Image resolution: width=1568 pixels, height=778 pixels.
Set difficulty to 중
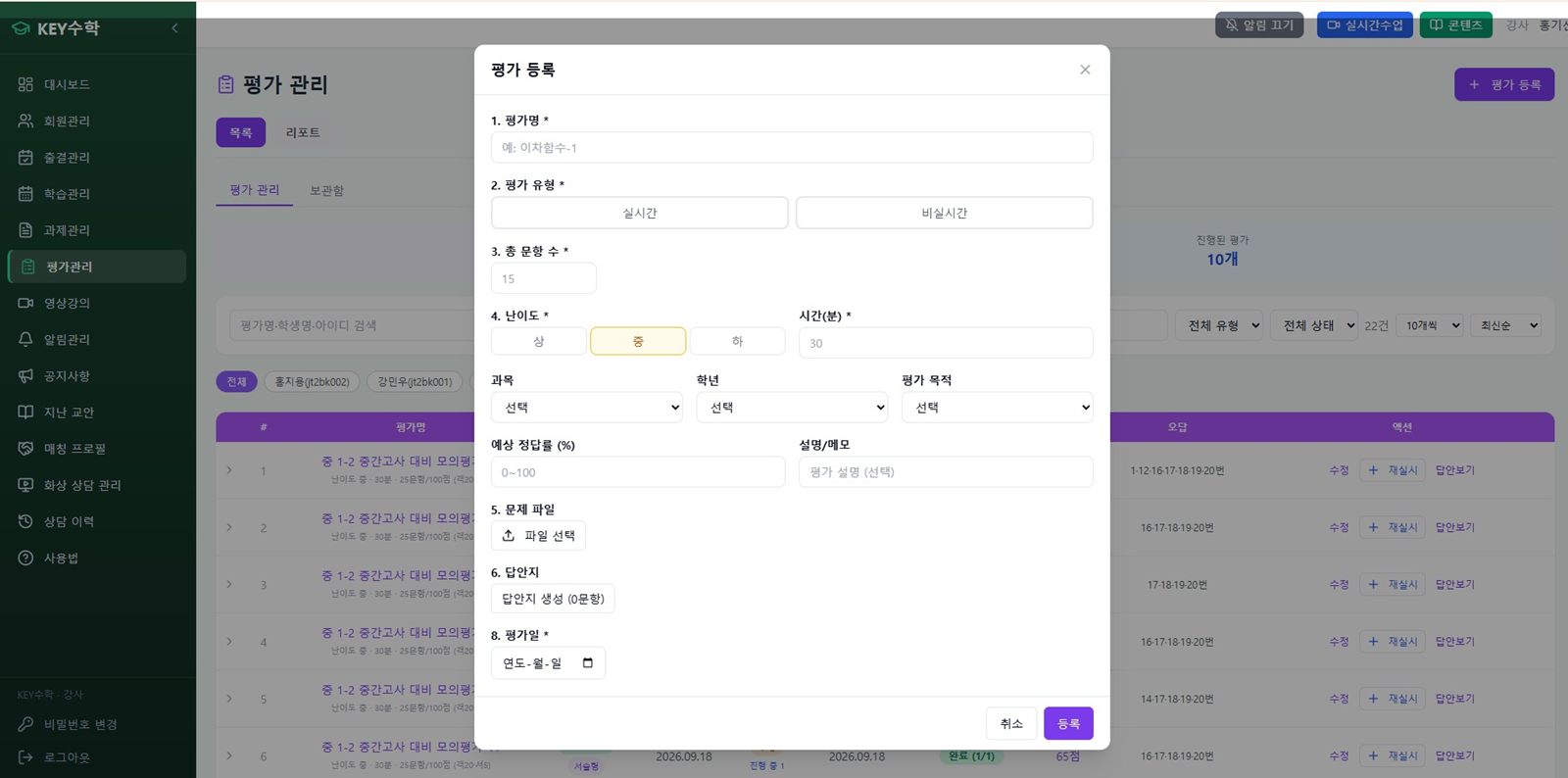click(638, 341)
